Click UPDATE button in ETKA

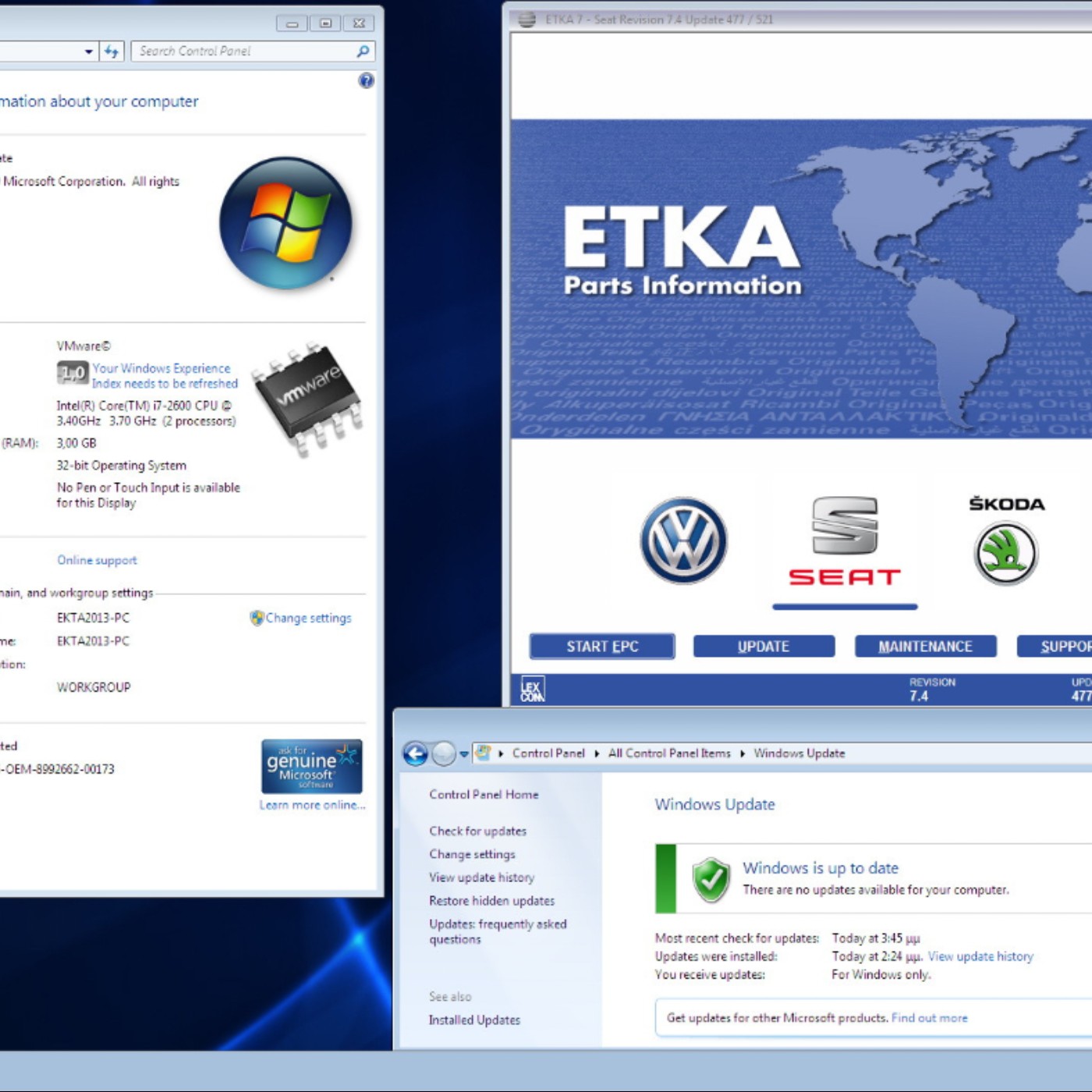point(764,647)
